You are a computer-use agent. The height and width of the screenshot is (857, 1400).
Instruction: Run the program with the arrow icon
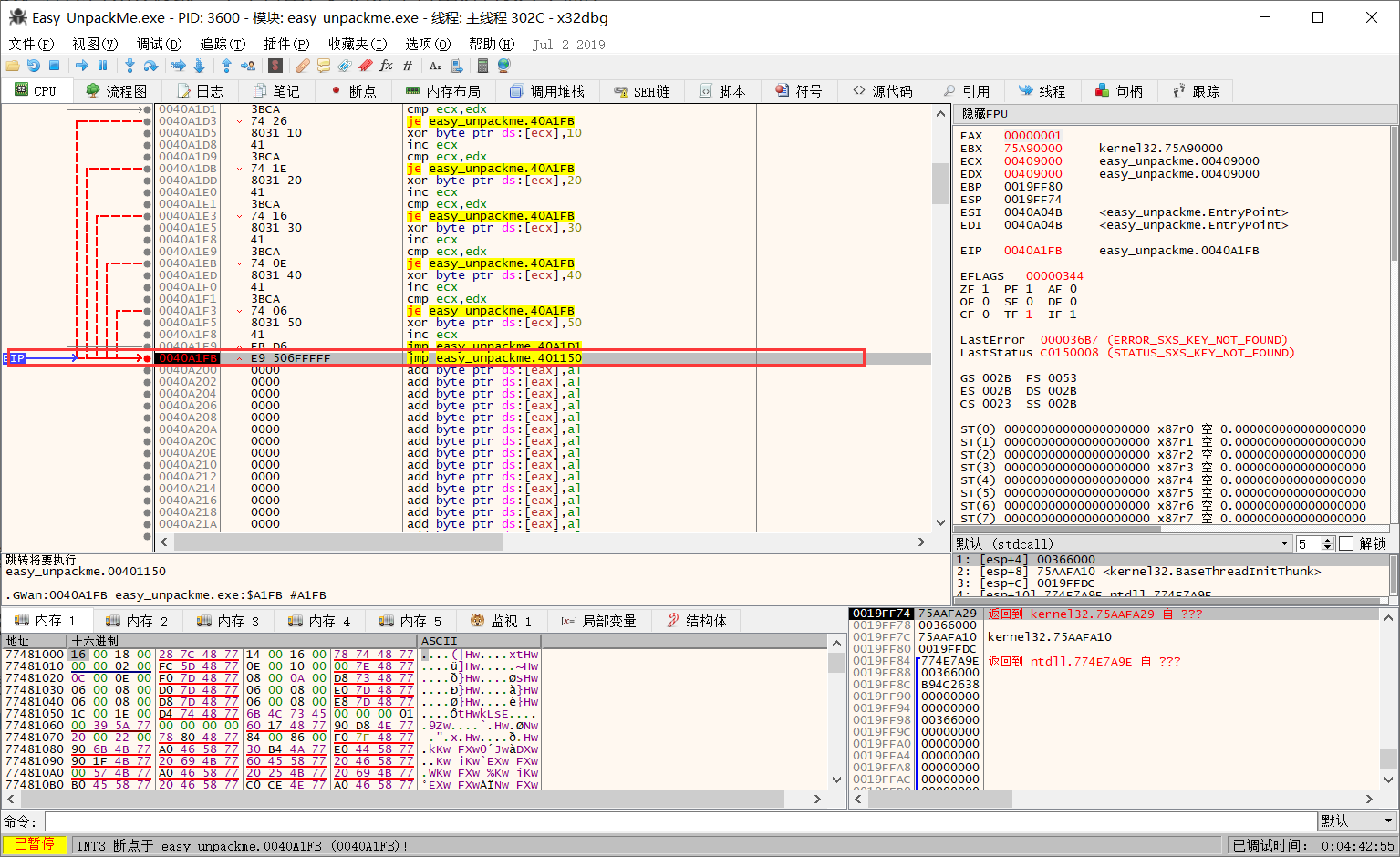tap(82, 66)
